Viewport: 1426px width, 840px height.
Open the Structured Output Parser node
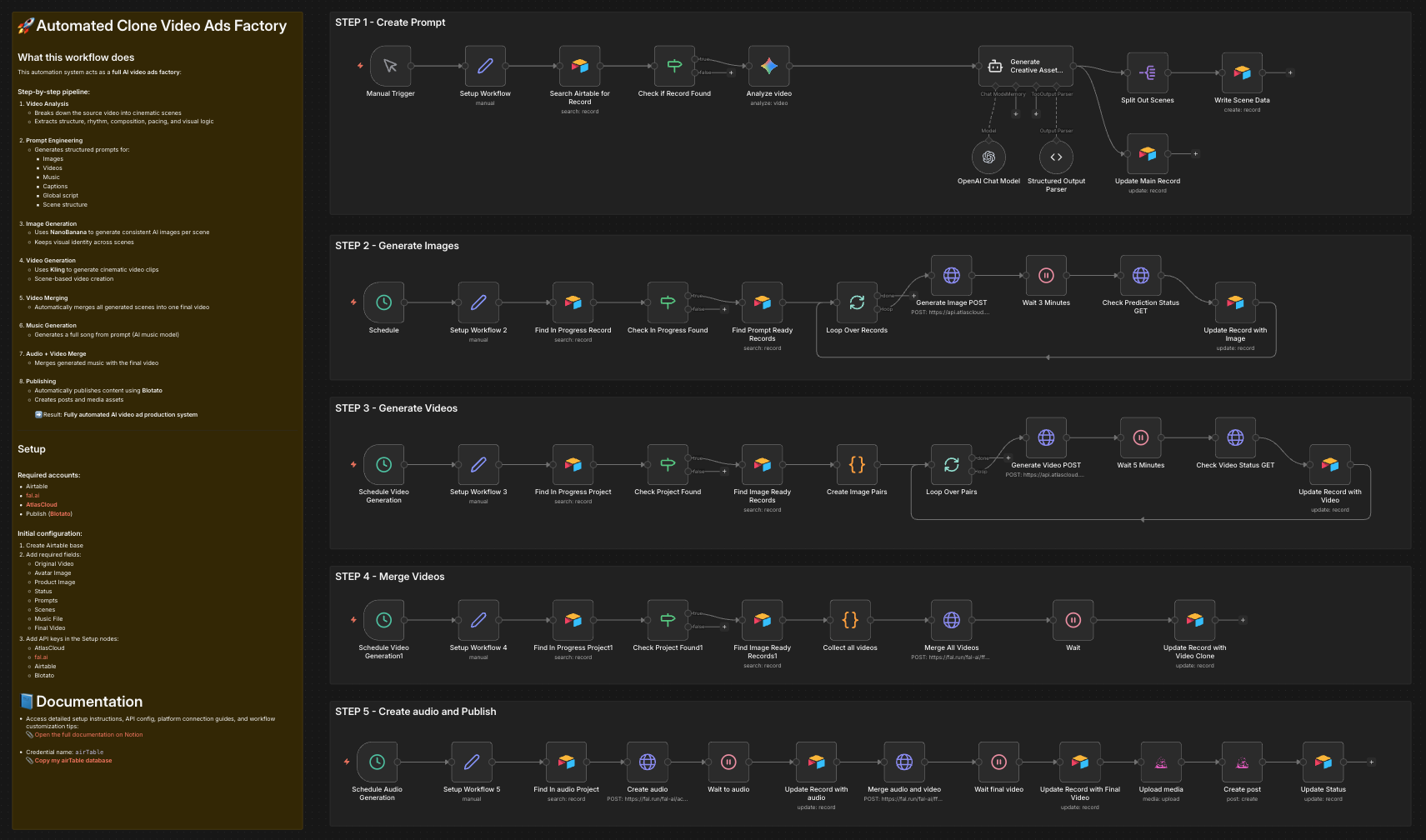tap(1055, 157)
